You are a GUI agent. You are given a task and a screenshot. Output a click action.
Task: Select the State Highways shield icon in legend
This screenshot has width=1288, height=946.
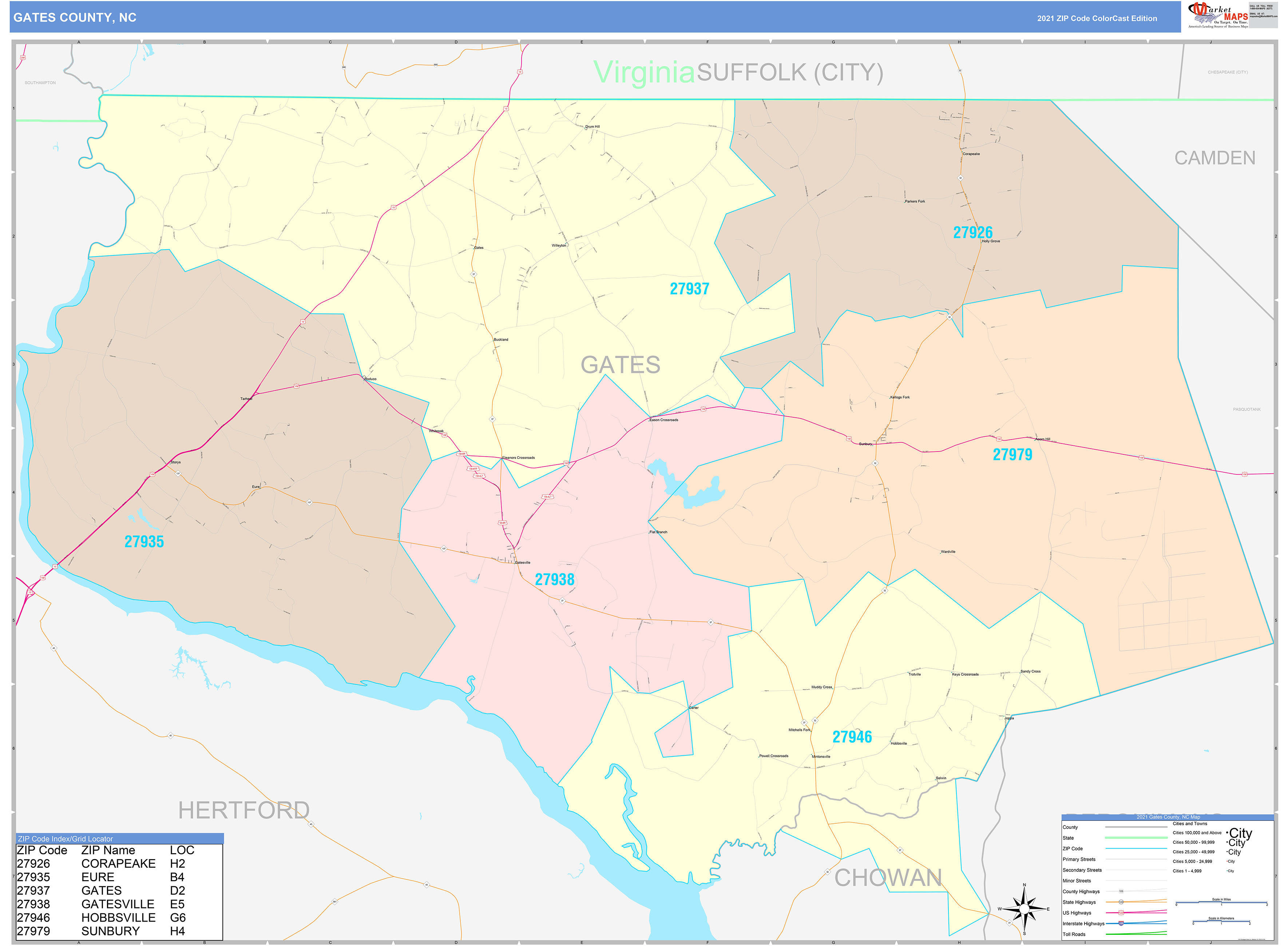(x=1121, y=902)
